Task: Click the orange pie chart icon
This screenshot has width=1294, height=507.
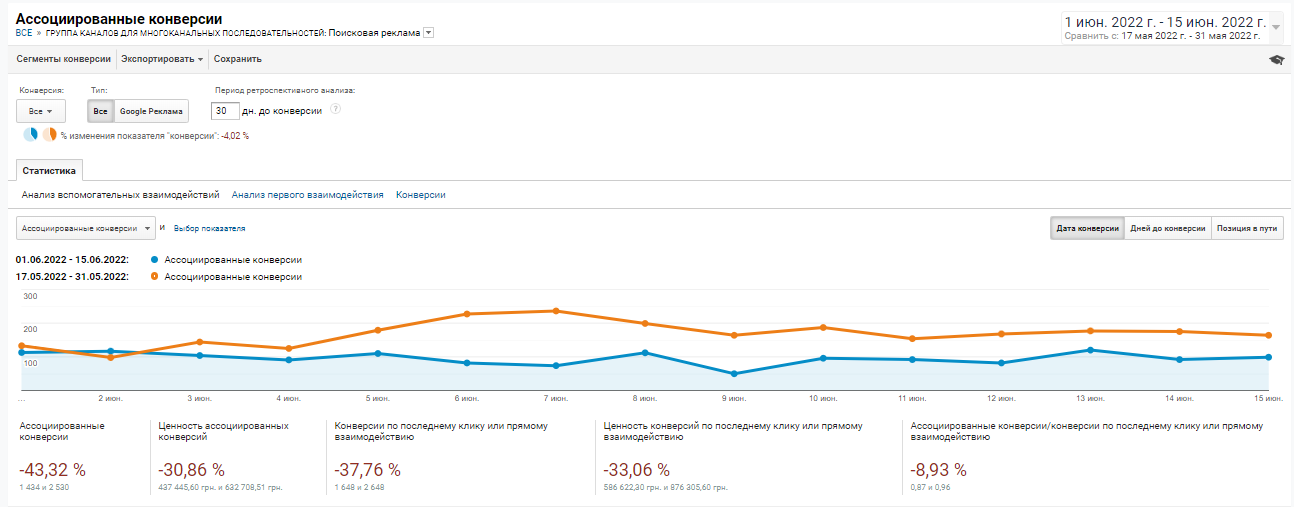Action: [49, 135]
